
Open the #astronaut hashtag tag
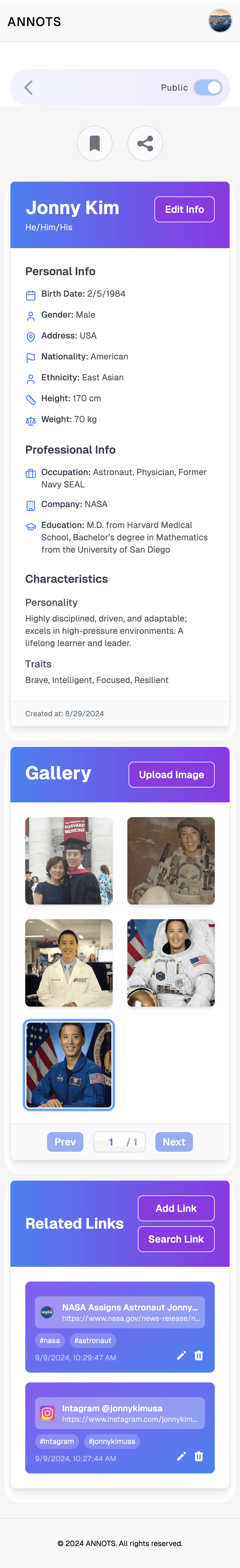[93, 1340]
